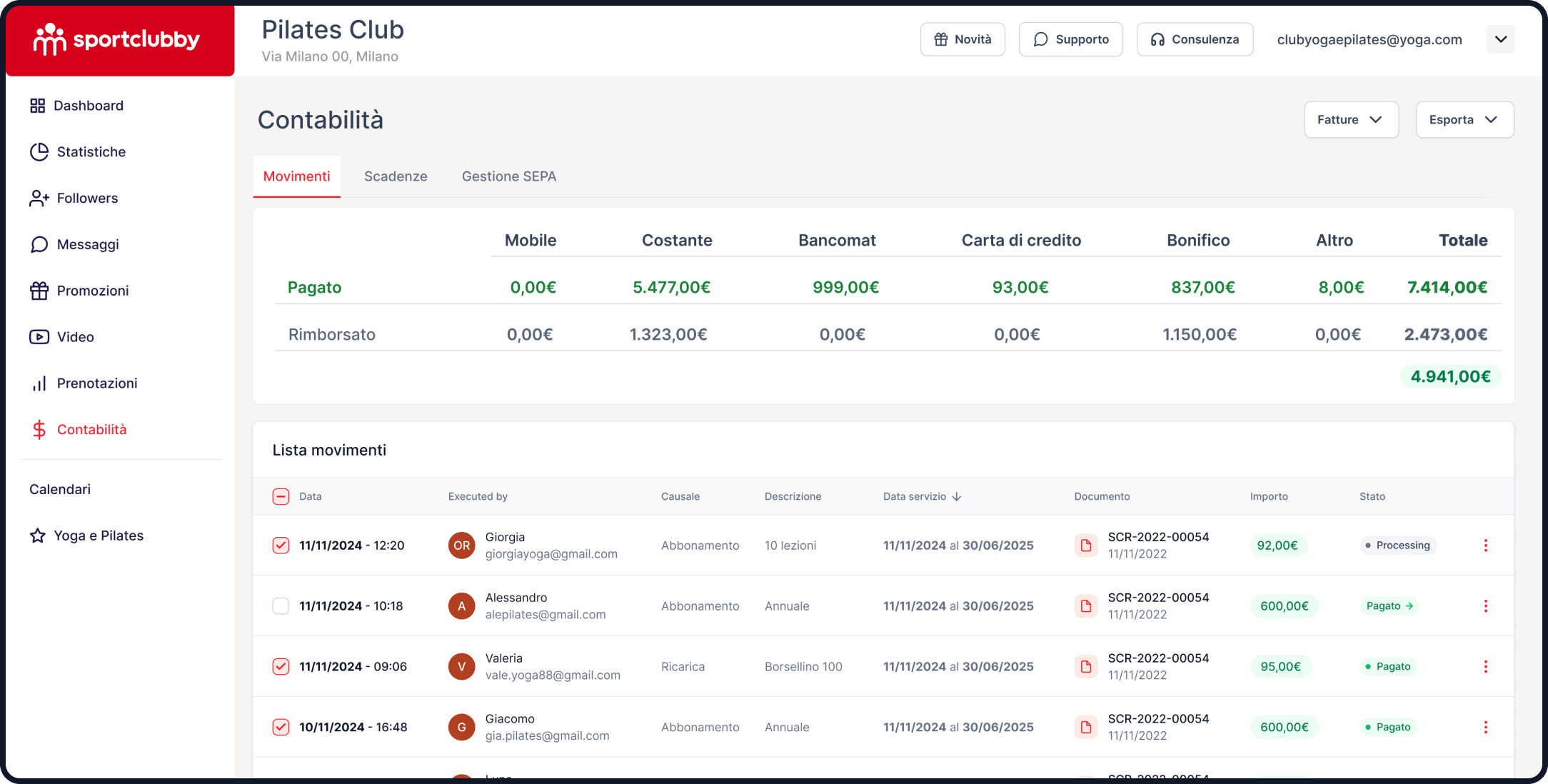
Task: Check Alessandro's movement row checkbox
Action: pyautogui.click(x=281, y=605)
